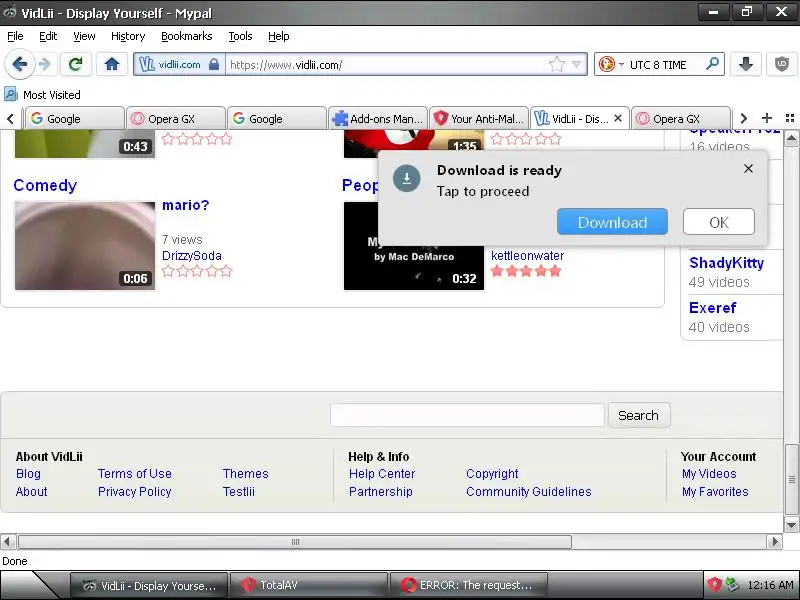Screen dimensions: 800x600
Task: Open a new tab with plus button
Action: (x=766, y=118)
